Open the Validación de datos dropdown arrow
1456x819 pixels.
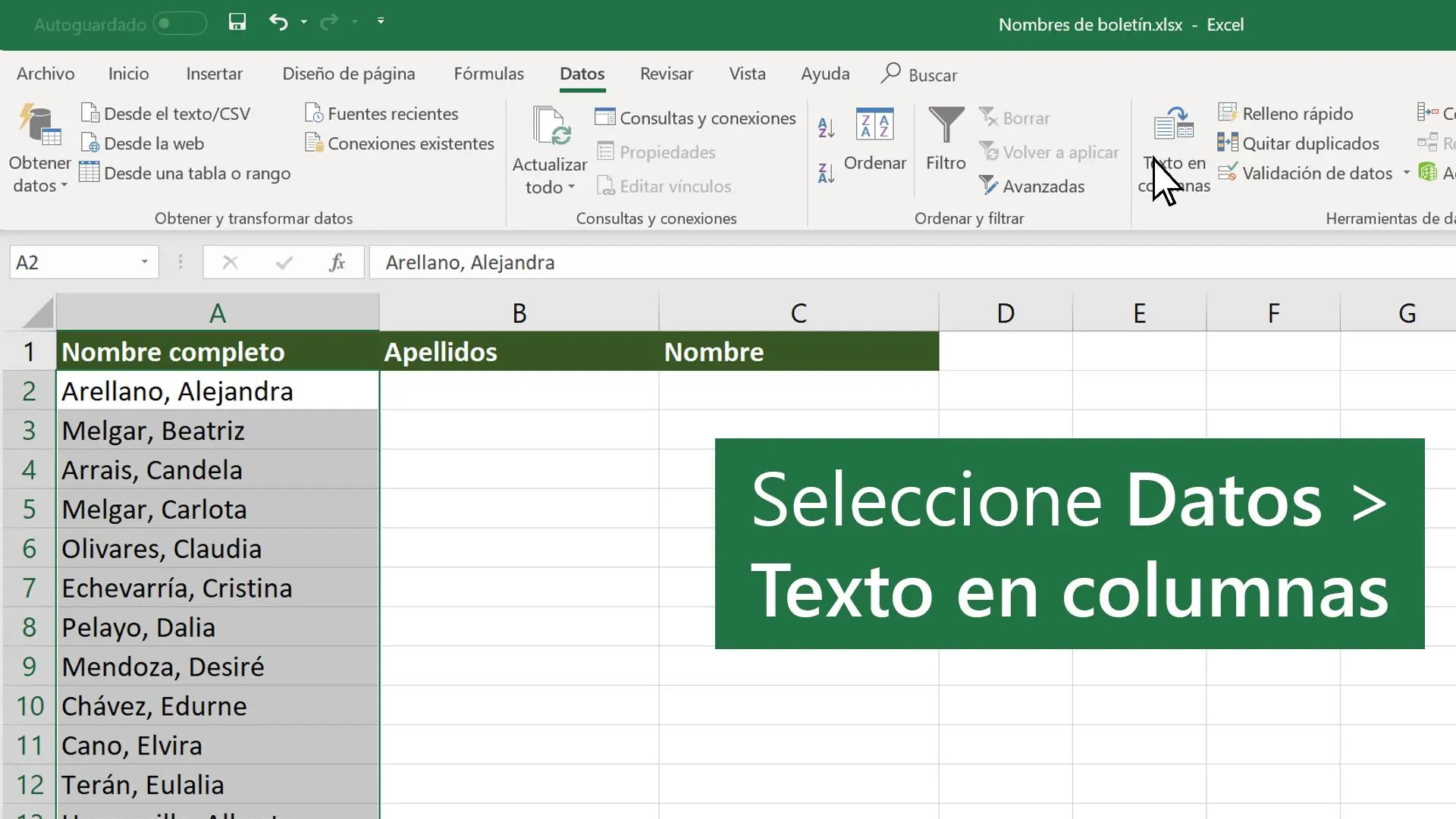coord(1407,173)
